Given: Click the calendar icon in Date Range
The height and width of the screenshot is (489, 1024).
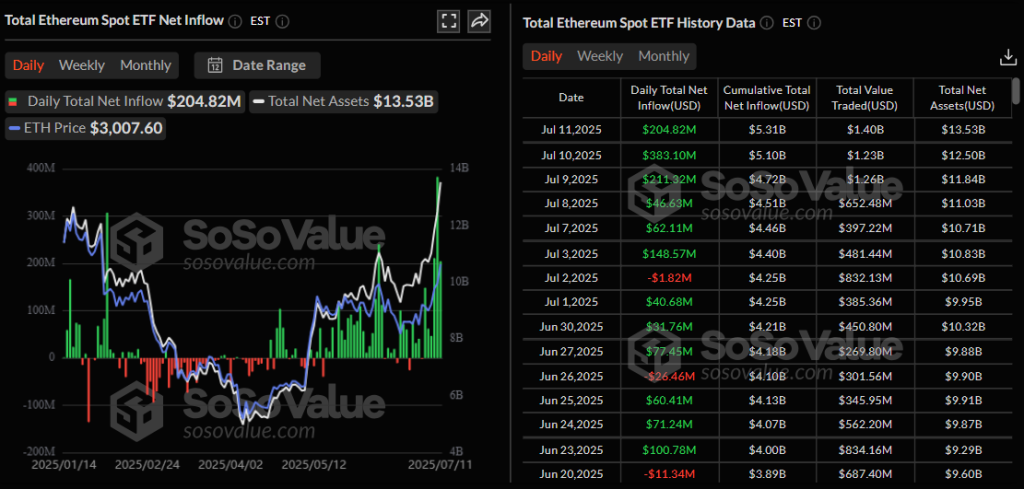Looking at the screenshot, I should 214,66.
